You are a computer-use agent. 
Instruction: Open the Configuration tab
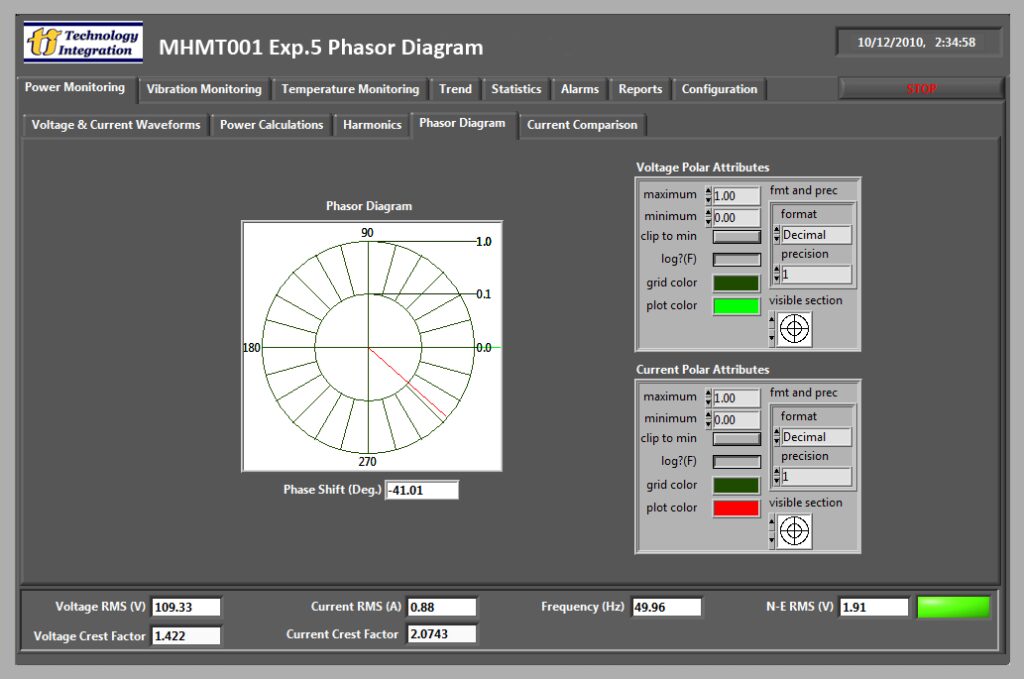(x=719, y=89)
